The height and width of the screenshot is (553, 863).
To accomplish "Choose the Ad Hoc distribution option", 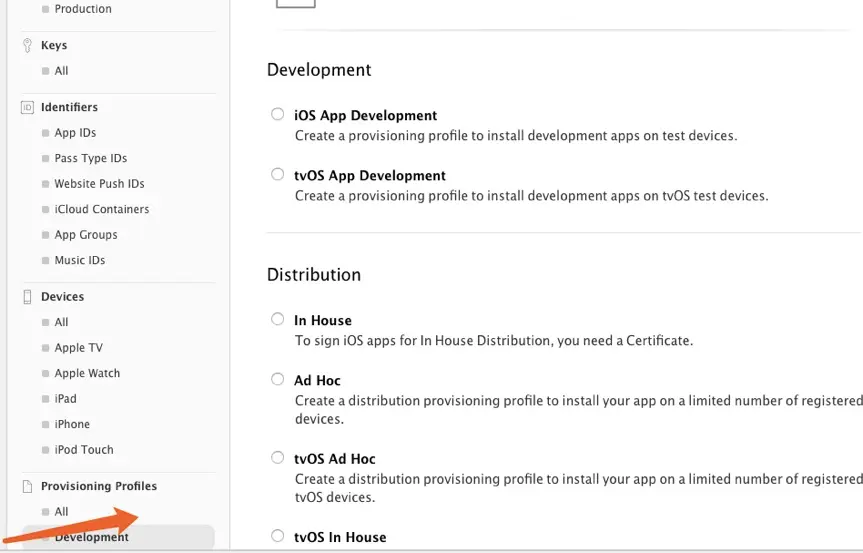I will (277, 379).
